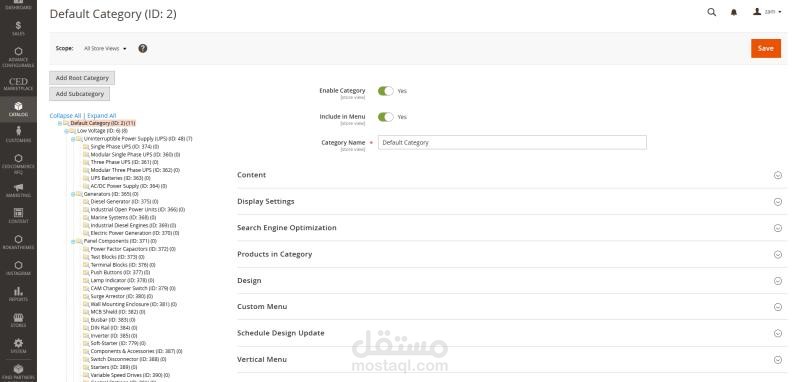Viewport: 800px width, 382px height.
Task: Click the Expand All link
Action: pyautogui.click(x=102, y=116)
